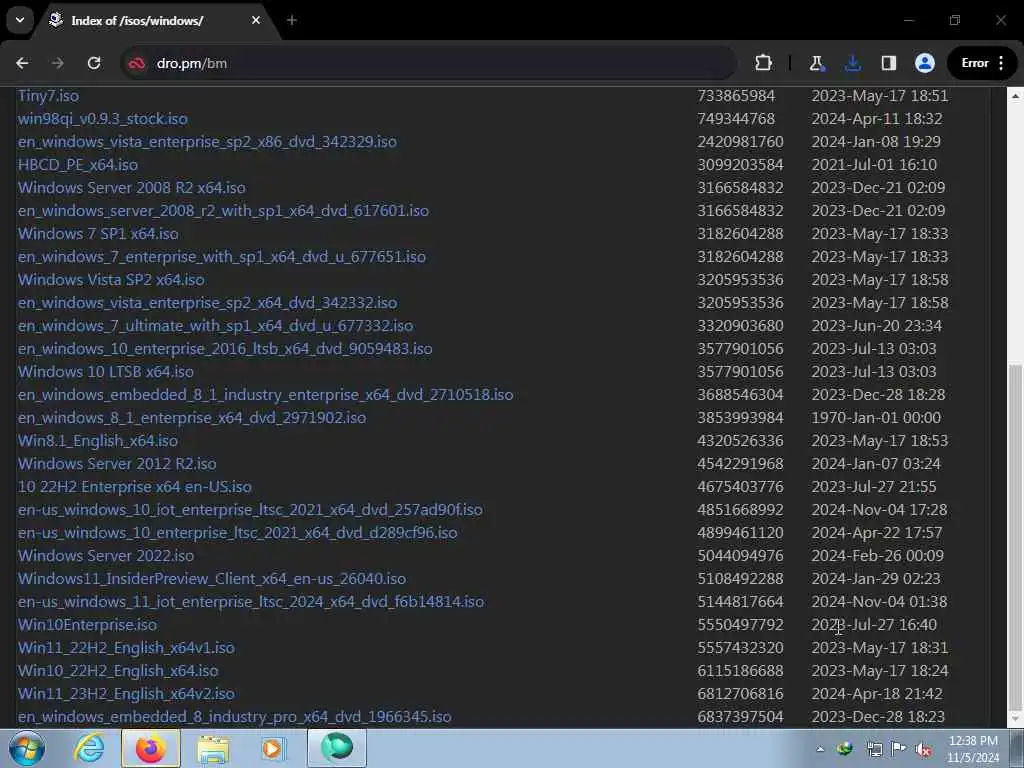Open the Windows Start menu
The width and height of the screenshot is (1024, 768).
[26, 748]
